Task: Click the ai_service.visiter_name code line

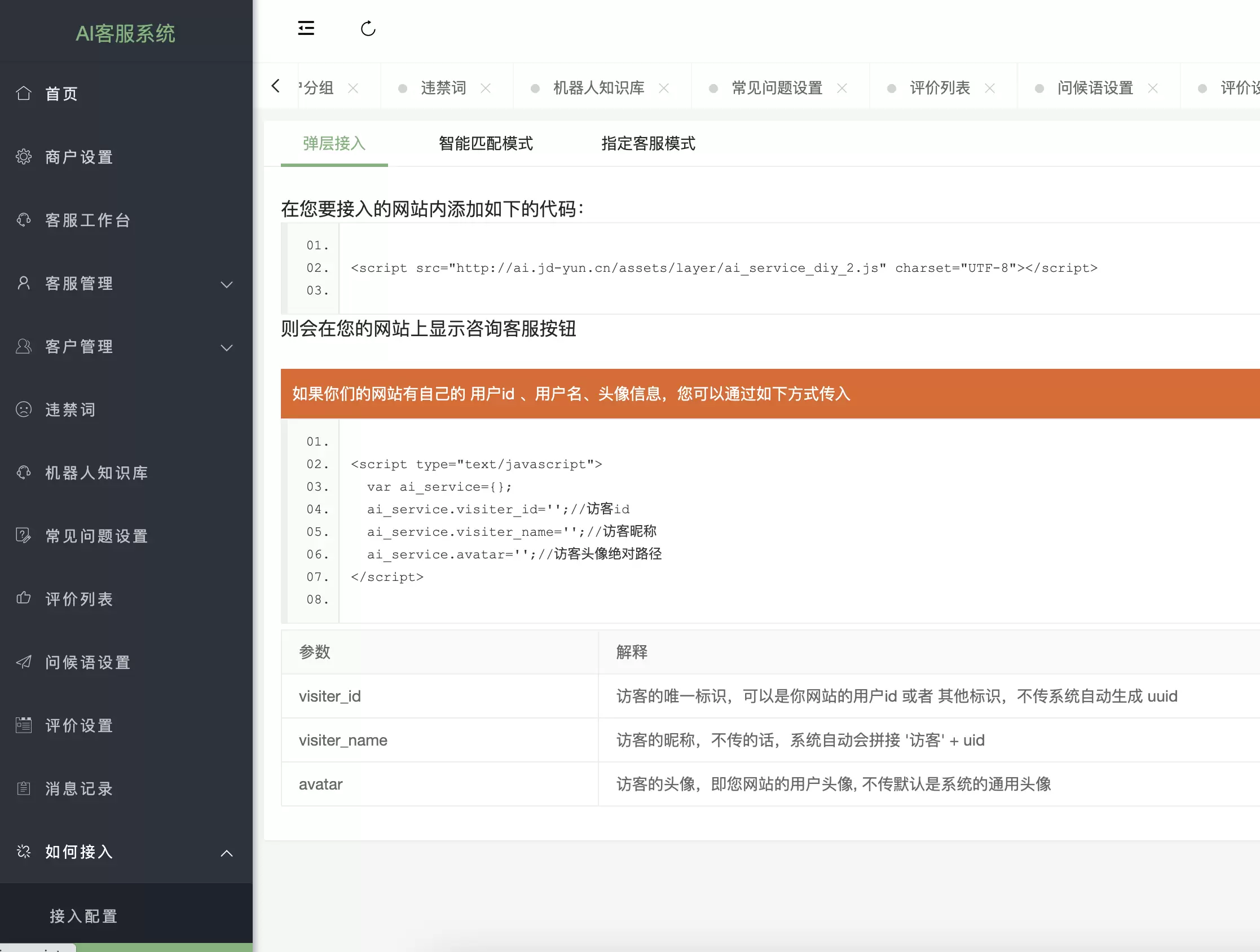Action: click(512, 531)
